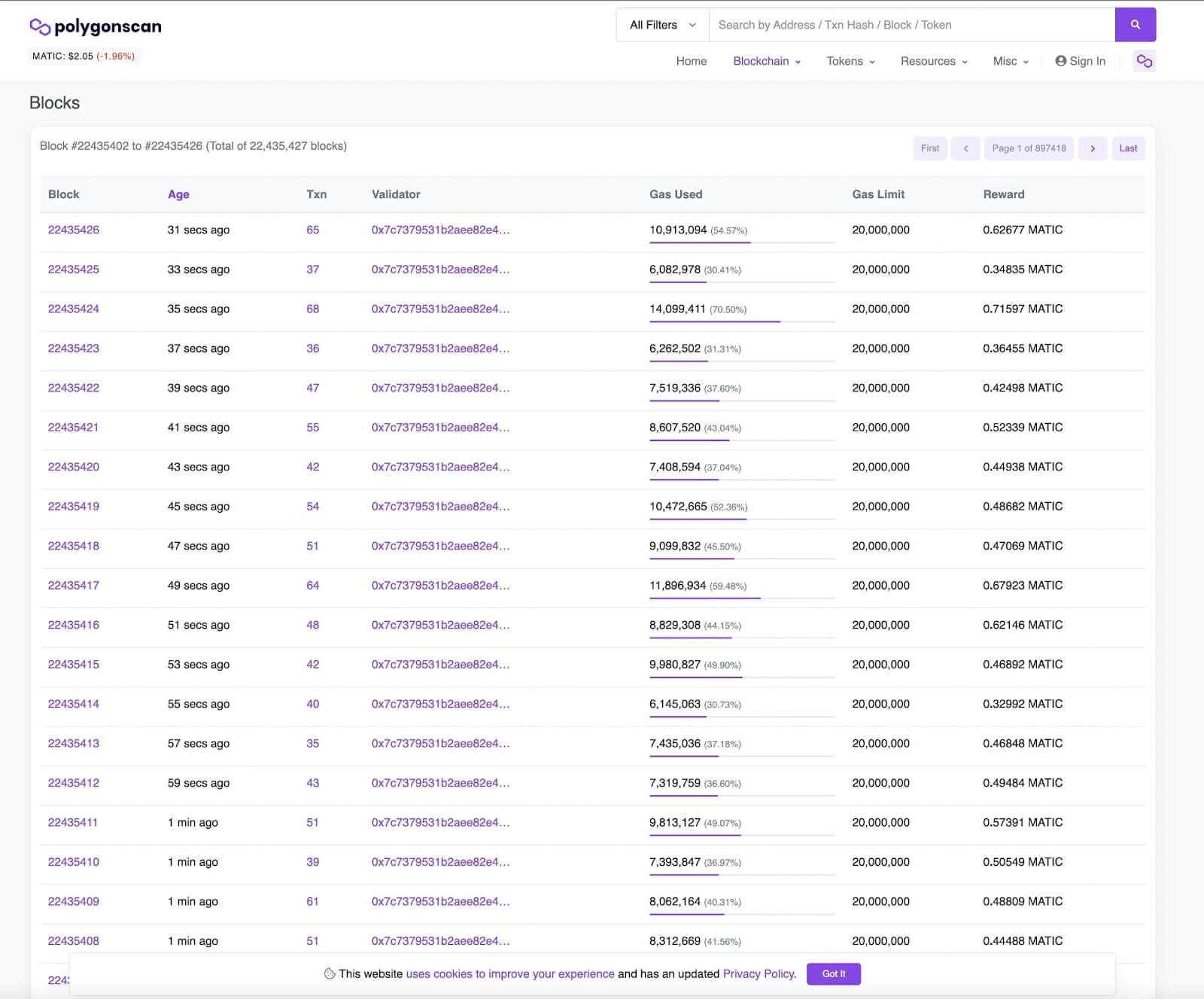Select gas limit of block 22435418
The width and height of the screenshot is (1204, 999).
[x=880, y=546]
